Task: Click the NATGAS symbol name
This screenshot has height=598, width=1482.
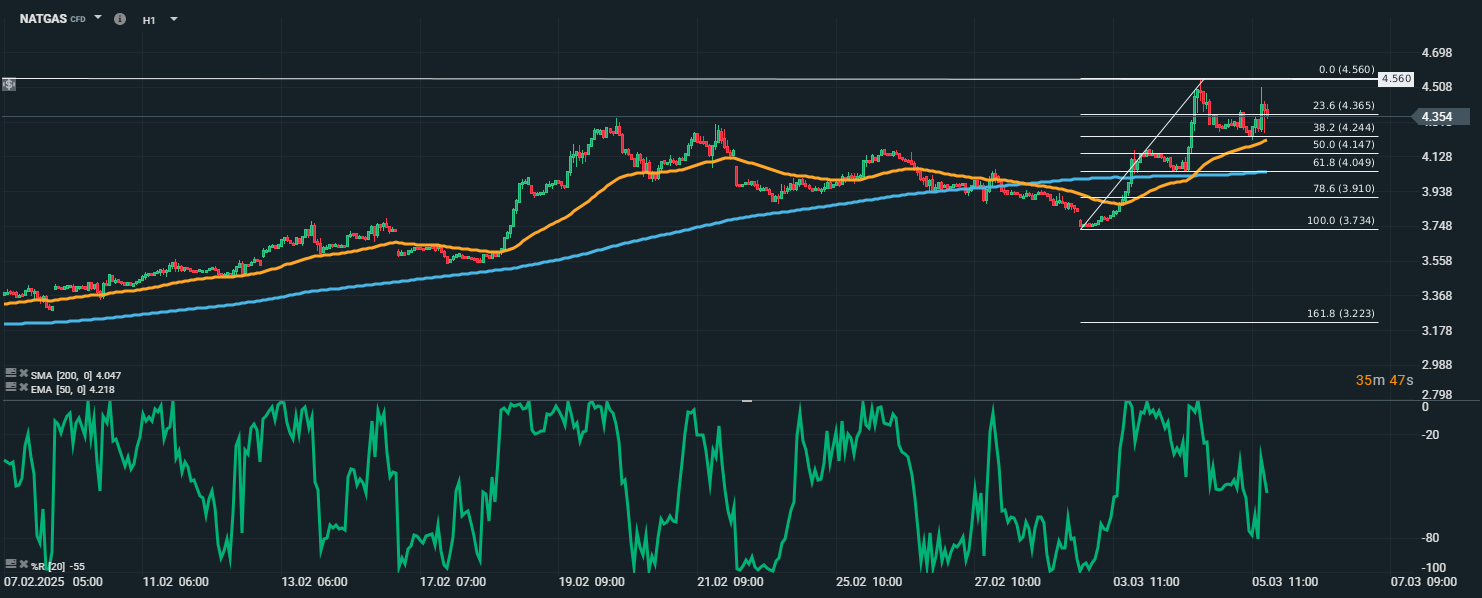Action: pos(42,19)
